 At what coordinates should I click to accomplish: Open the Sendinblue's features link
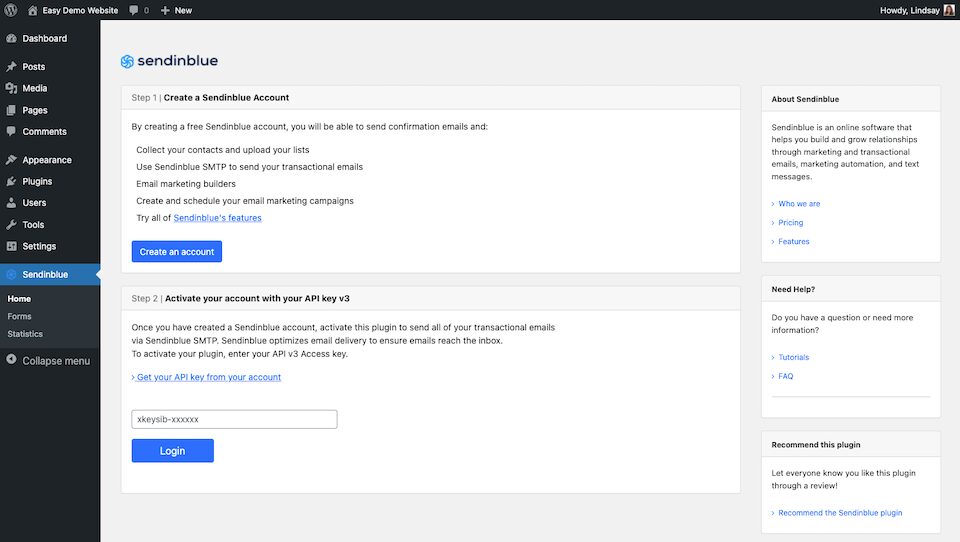pyautogui.click(x=217, y=217)
